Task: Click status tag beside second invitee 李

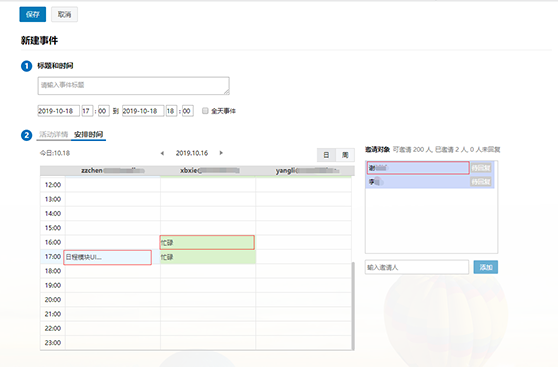Action: pos(481,182)
